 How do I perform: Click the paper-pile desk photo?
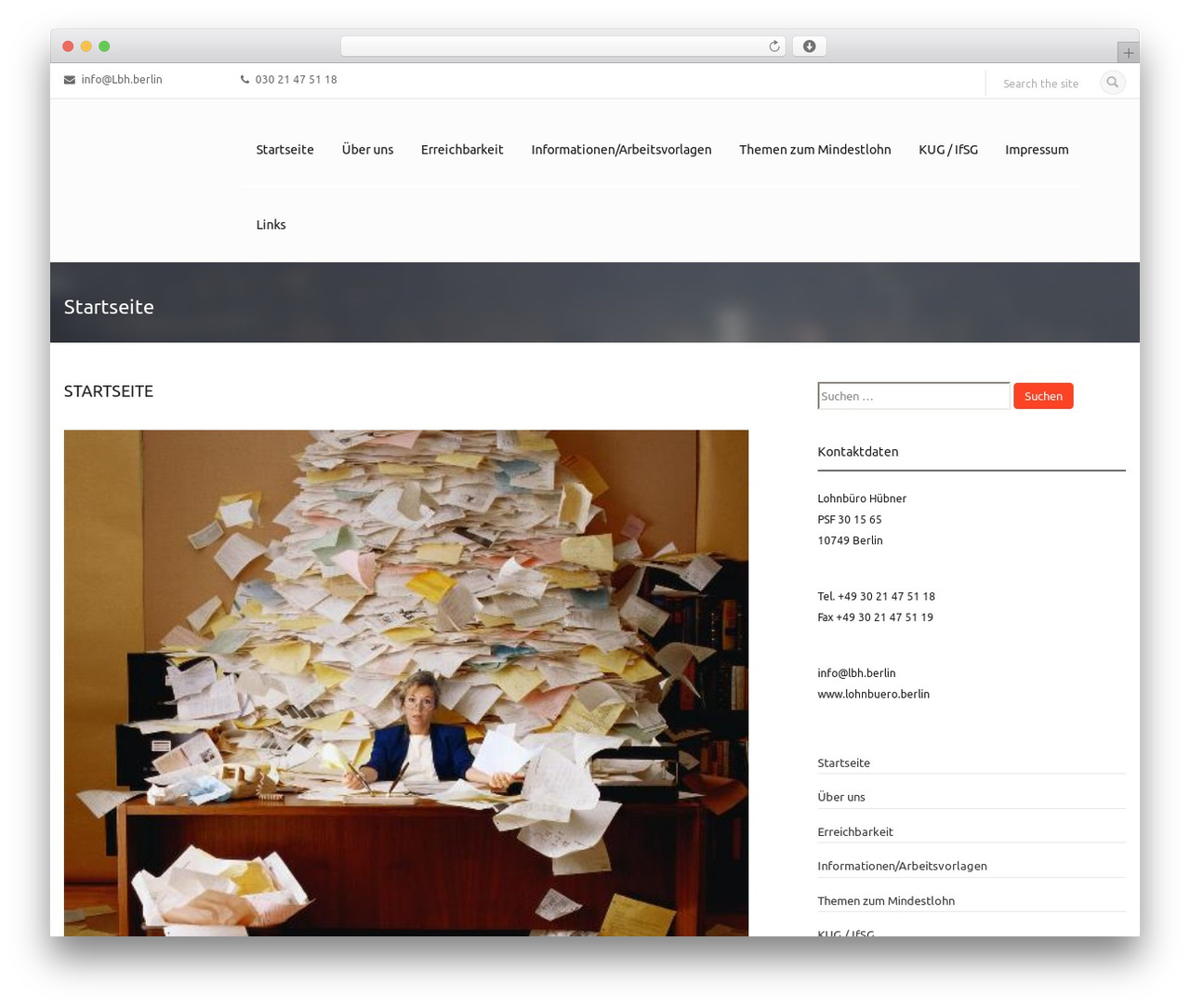click(x=406, y=683)
